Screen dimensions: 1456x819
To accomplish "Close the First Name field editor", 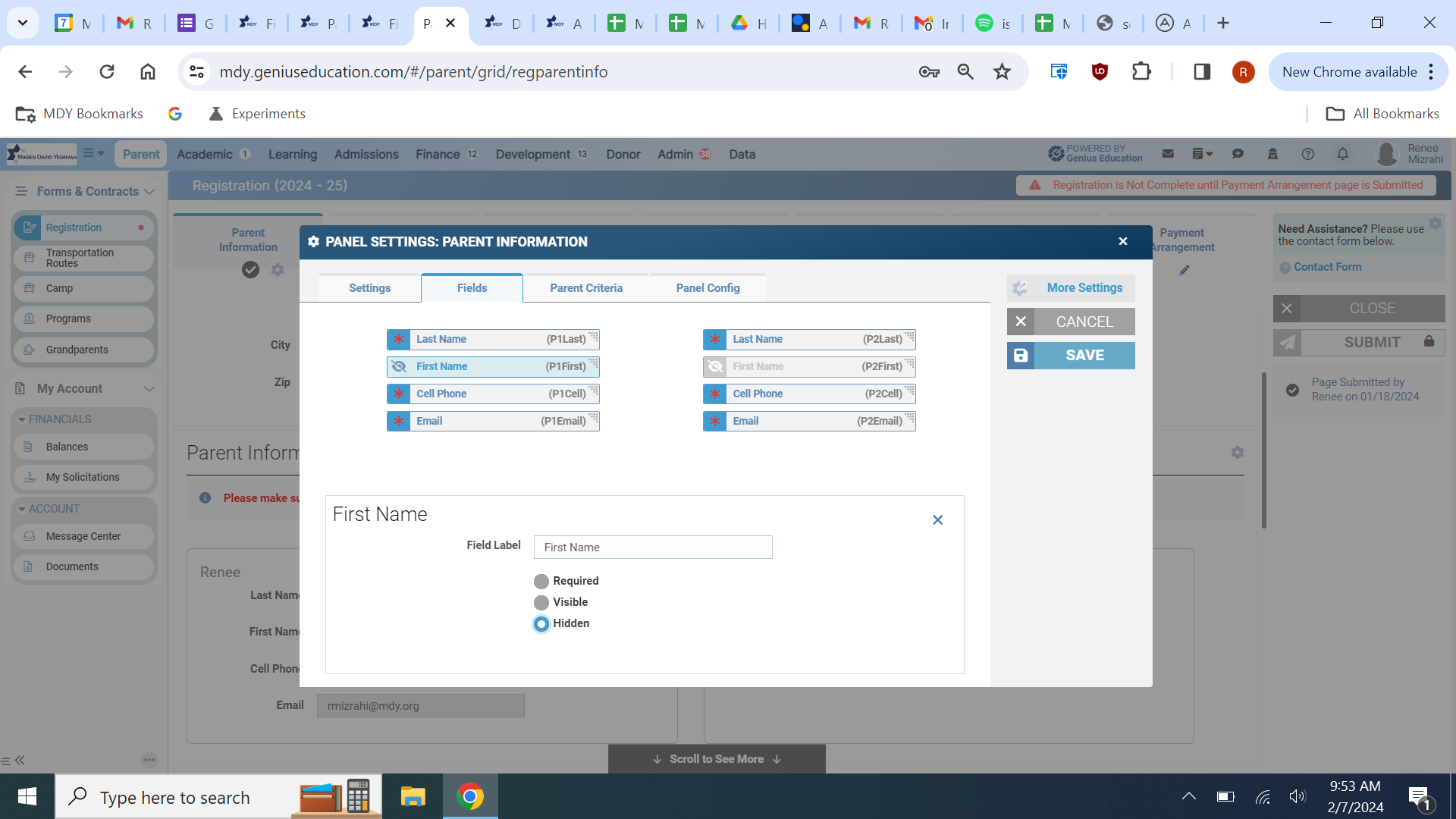I will point(937,520).
